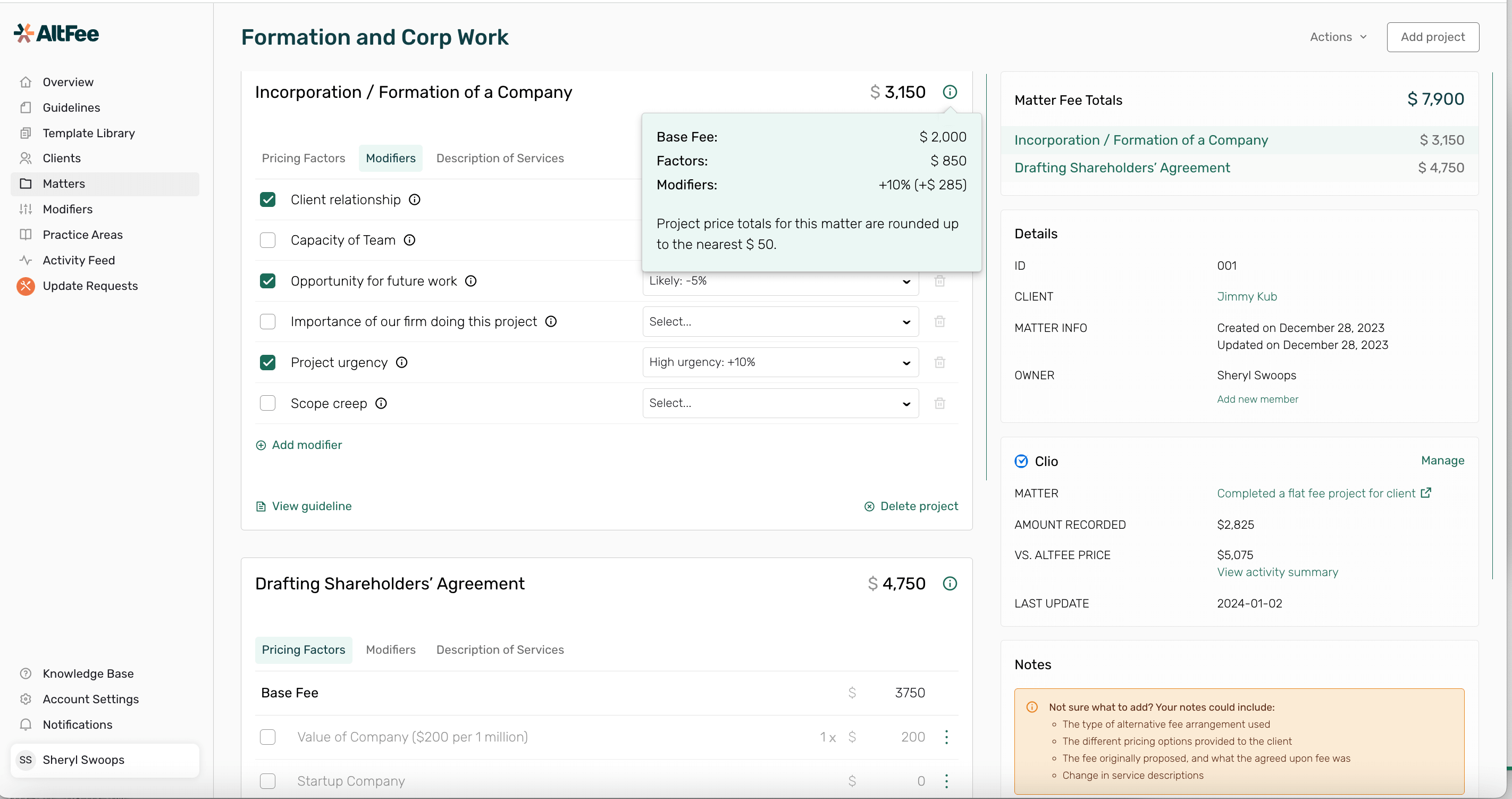Open Update Requests in the sidebar
The height and width of the screenshot is (799, 1512).
click(90, 286)
